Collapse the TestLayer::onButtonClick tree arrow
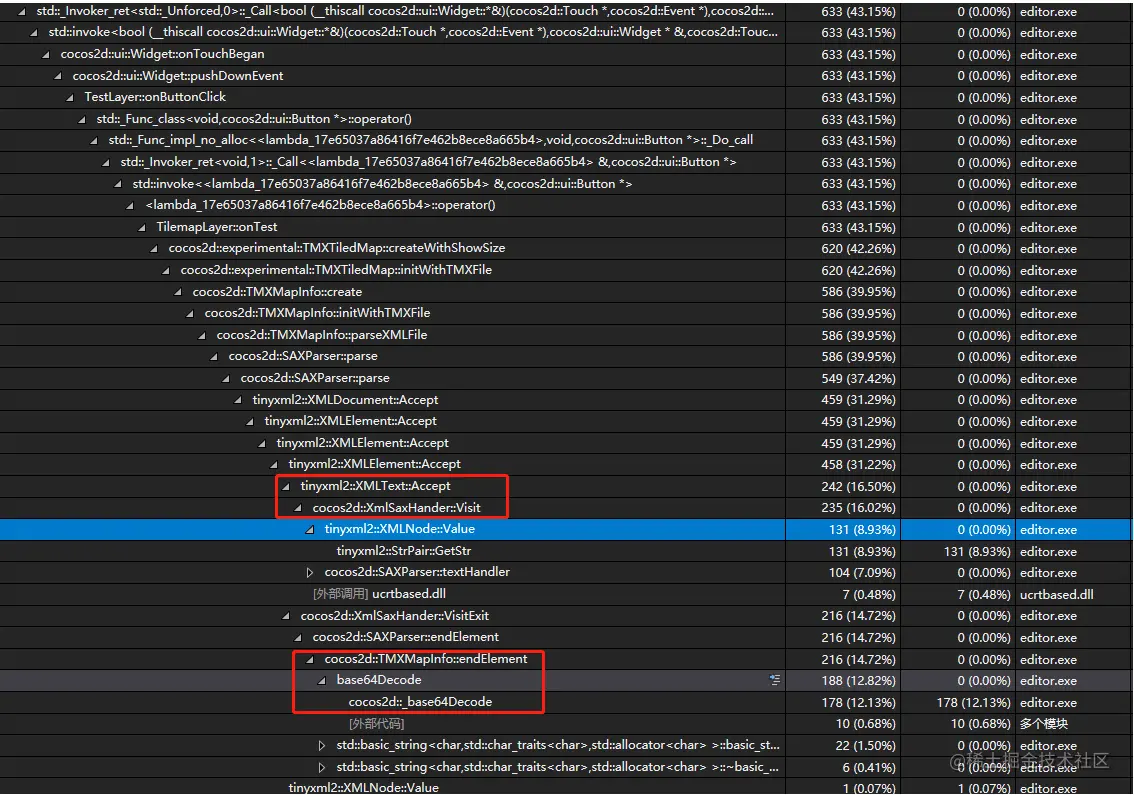This screenshot has height=795, width=1134. (x=70, y=97)
